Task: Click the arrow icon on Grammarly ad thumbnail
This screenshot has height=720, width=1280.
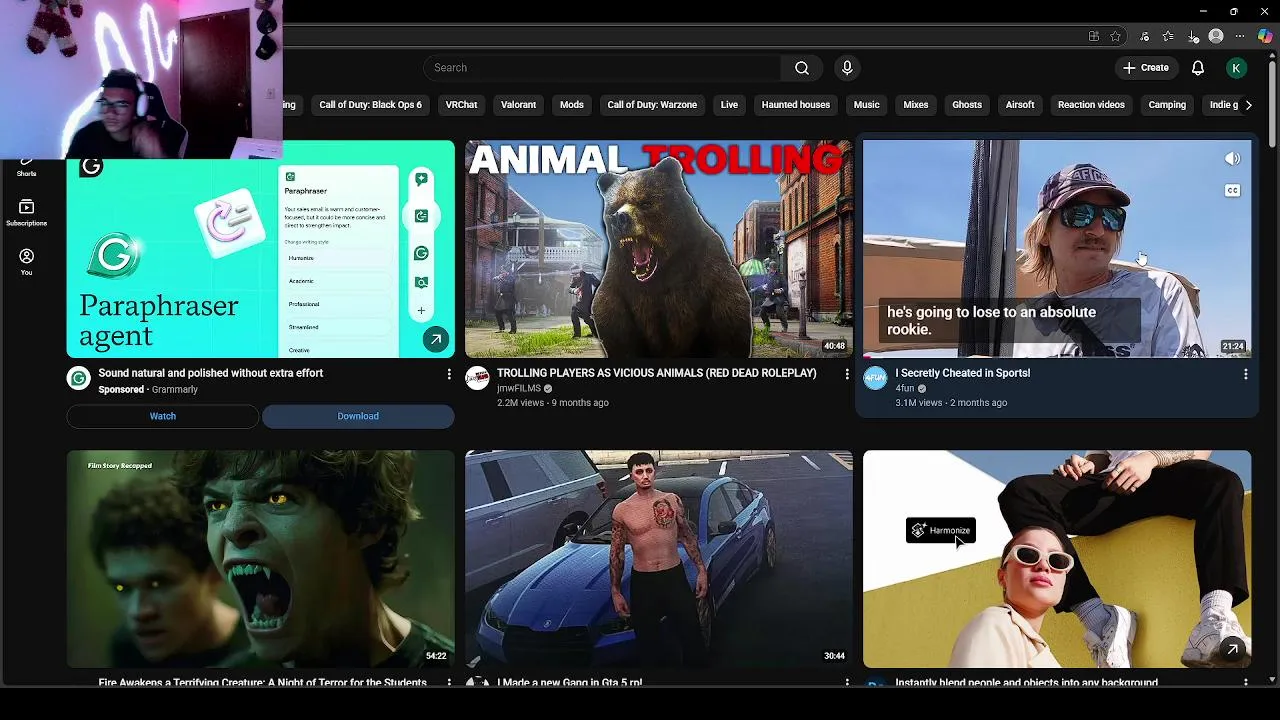Action: 436,339
